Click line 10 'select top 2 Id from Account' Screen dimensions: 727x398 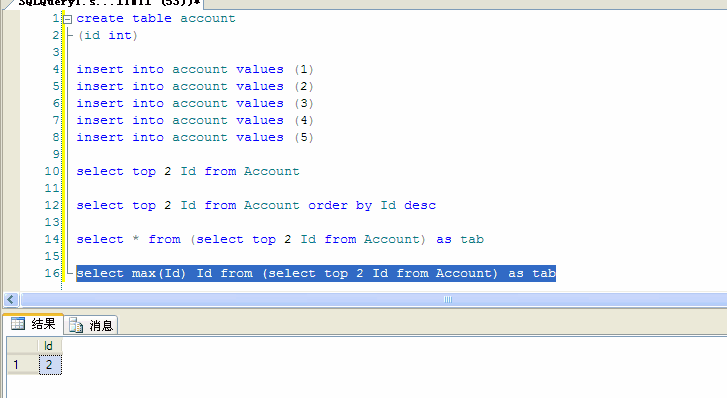coord(188,172)
